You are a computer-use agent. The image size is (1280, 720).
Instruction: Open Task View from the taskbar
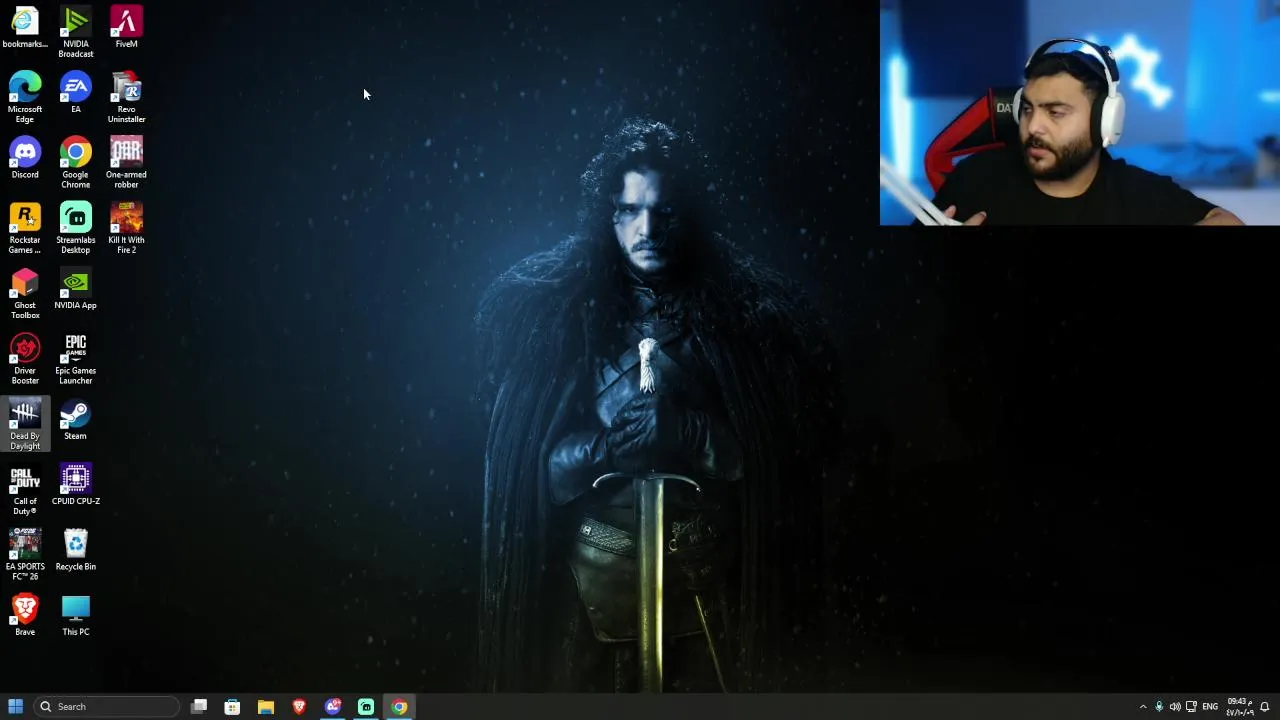(199, 707)
